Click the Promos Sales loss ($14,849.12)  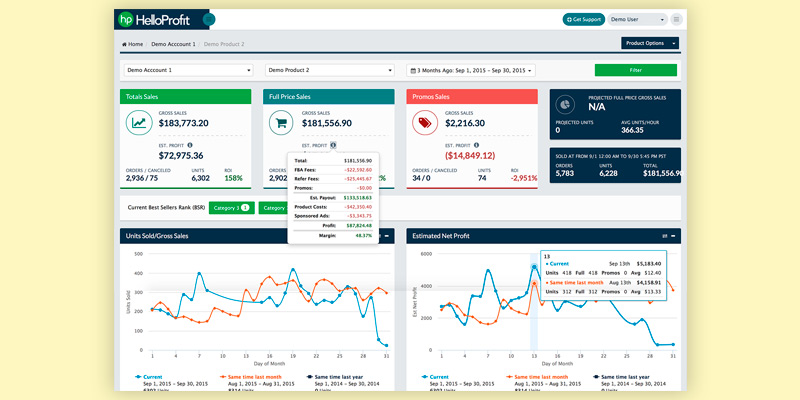pos(470,156)
